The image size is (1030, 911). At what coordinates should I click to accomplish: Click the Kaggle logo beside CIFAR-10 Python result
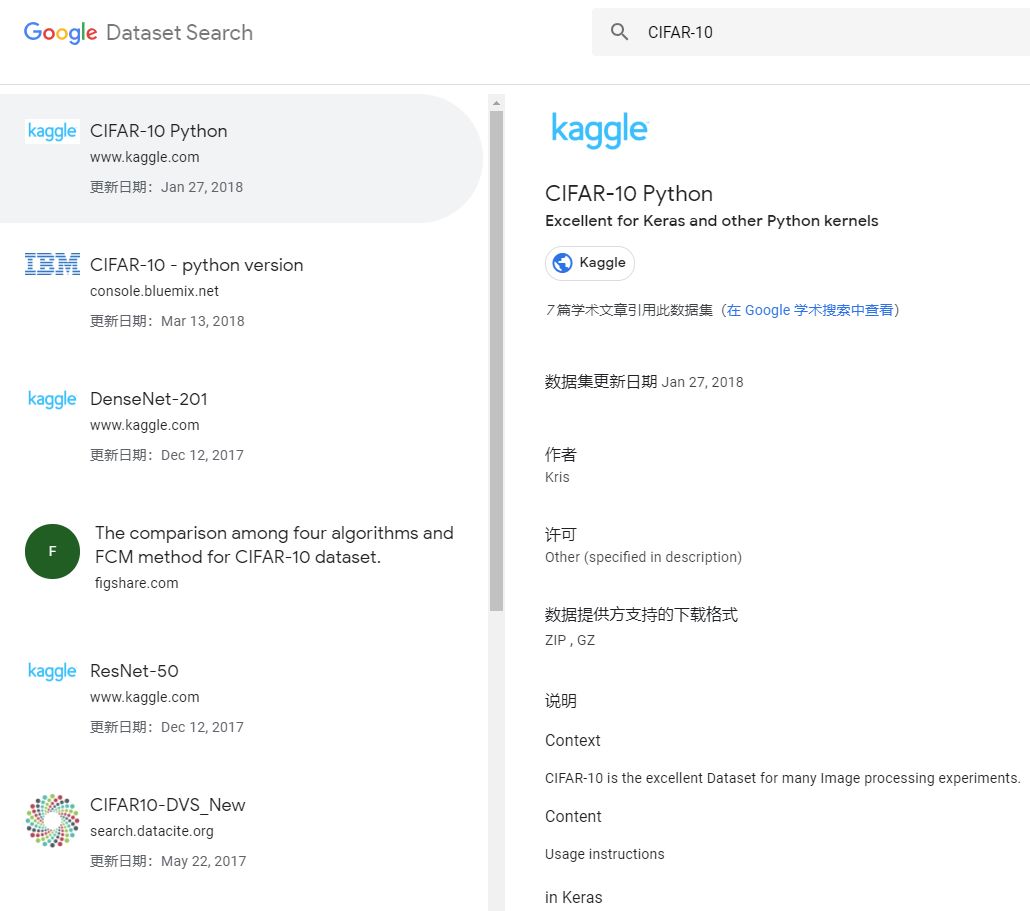point(52,131)
